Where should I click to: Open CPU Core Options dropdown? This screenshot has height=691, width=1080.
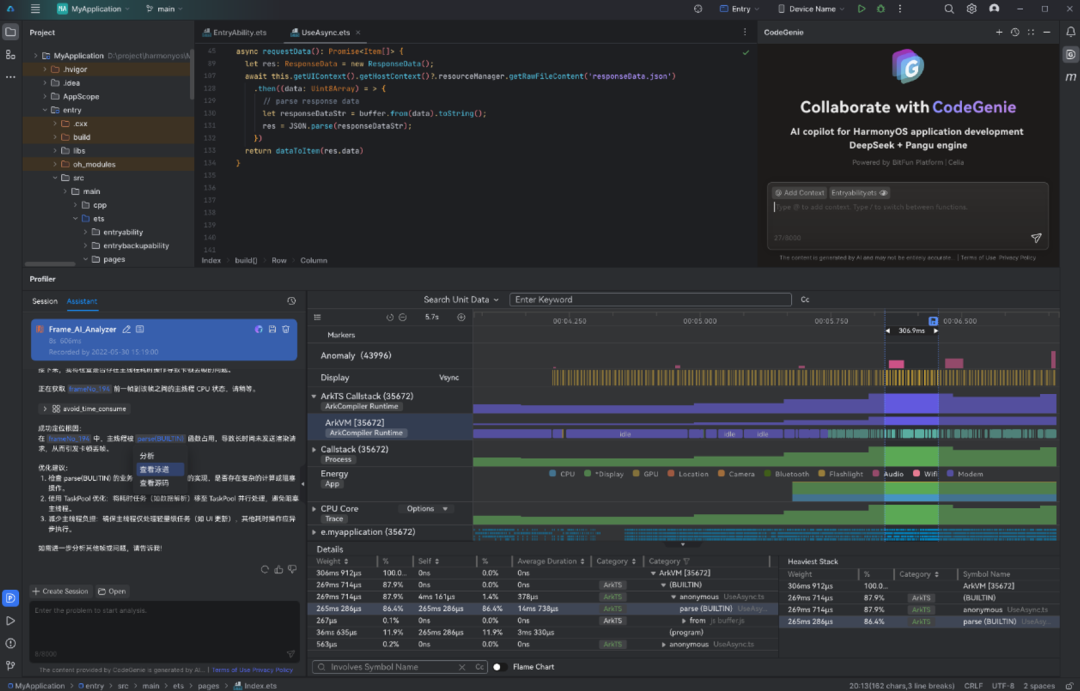coord(426,508)
